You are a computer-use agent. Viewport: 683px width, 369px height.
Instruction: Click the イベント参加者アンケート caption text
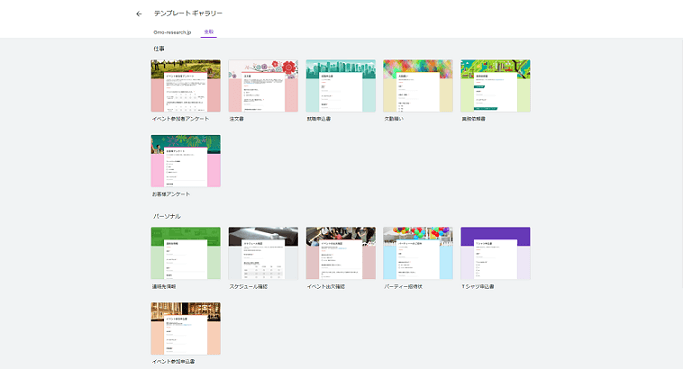point(180,119)
